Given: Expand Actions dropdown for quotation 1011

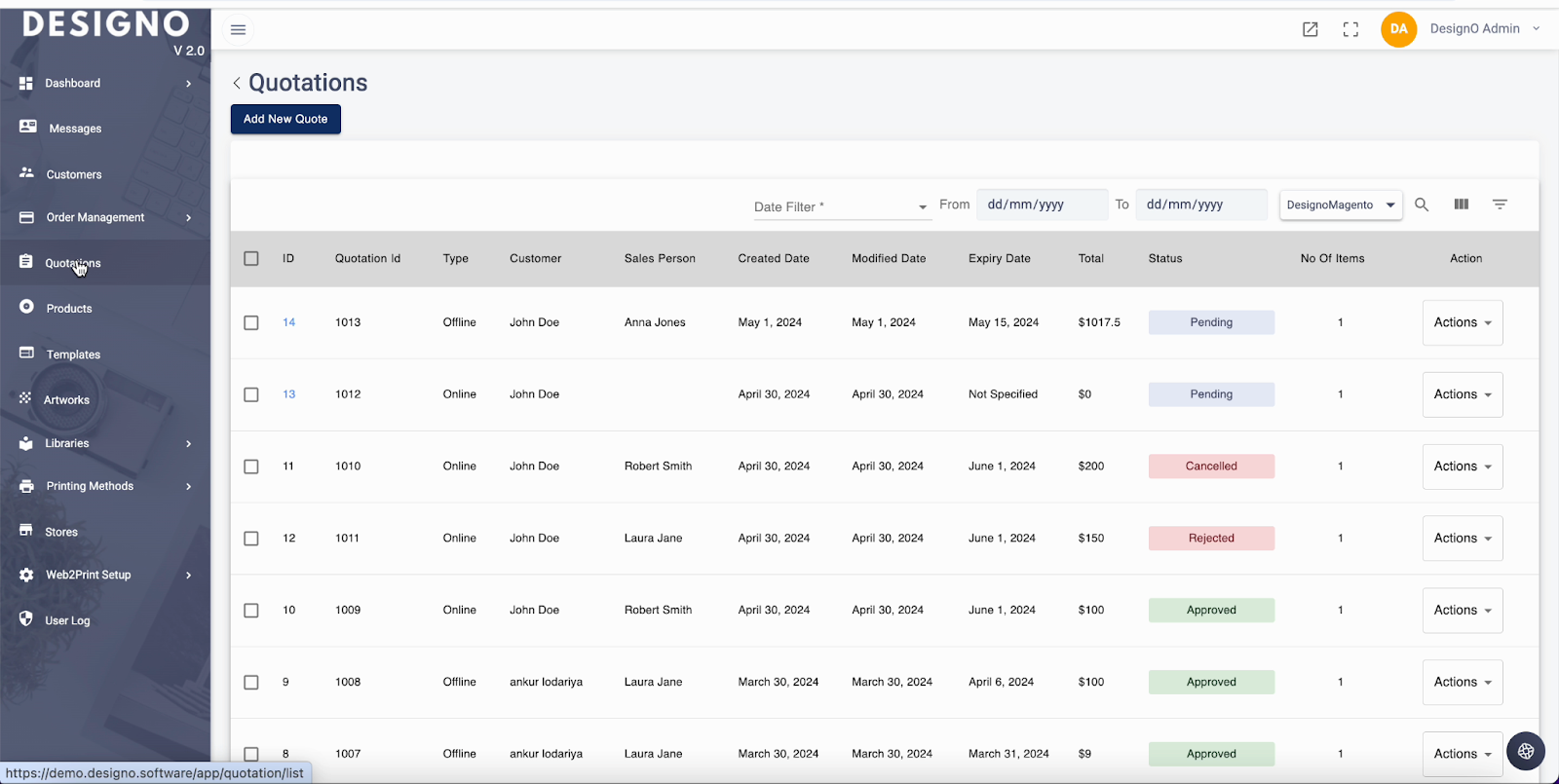Looking at the screenshot, I should 1462,539.
